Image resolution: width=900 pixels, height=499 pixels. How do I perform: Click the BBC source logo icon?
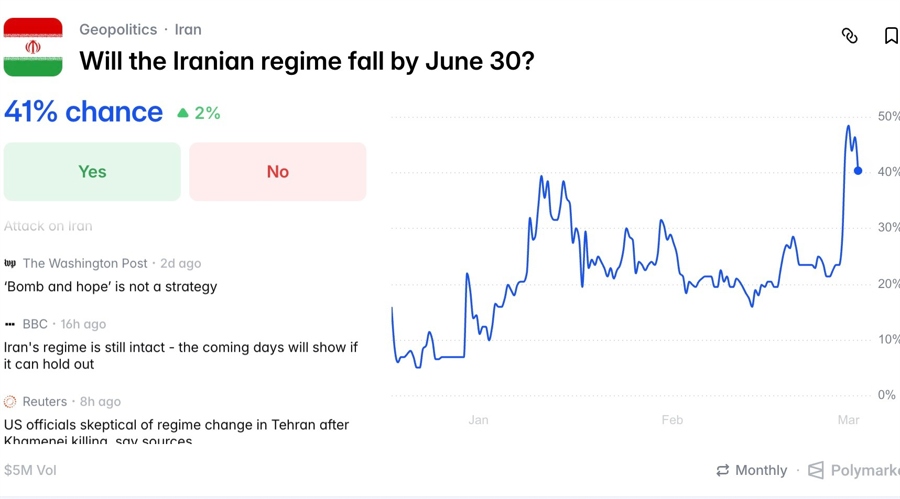pos(10,324)
